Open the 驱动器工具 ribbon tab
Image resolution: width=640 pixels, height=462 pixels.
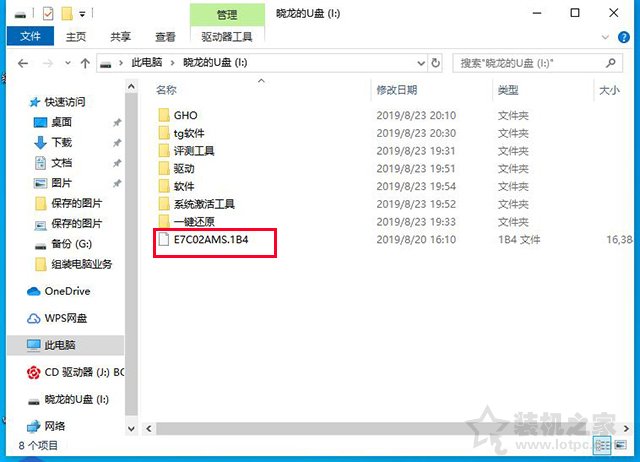(x=227, y=37)
